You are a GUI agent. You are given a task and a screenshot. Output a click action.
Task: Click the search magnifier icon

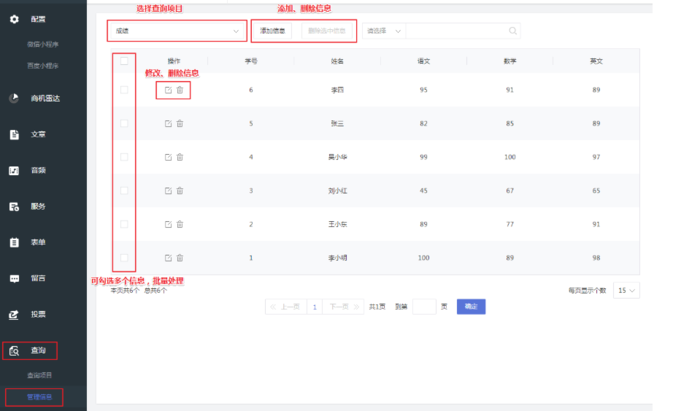513,31
